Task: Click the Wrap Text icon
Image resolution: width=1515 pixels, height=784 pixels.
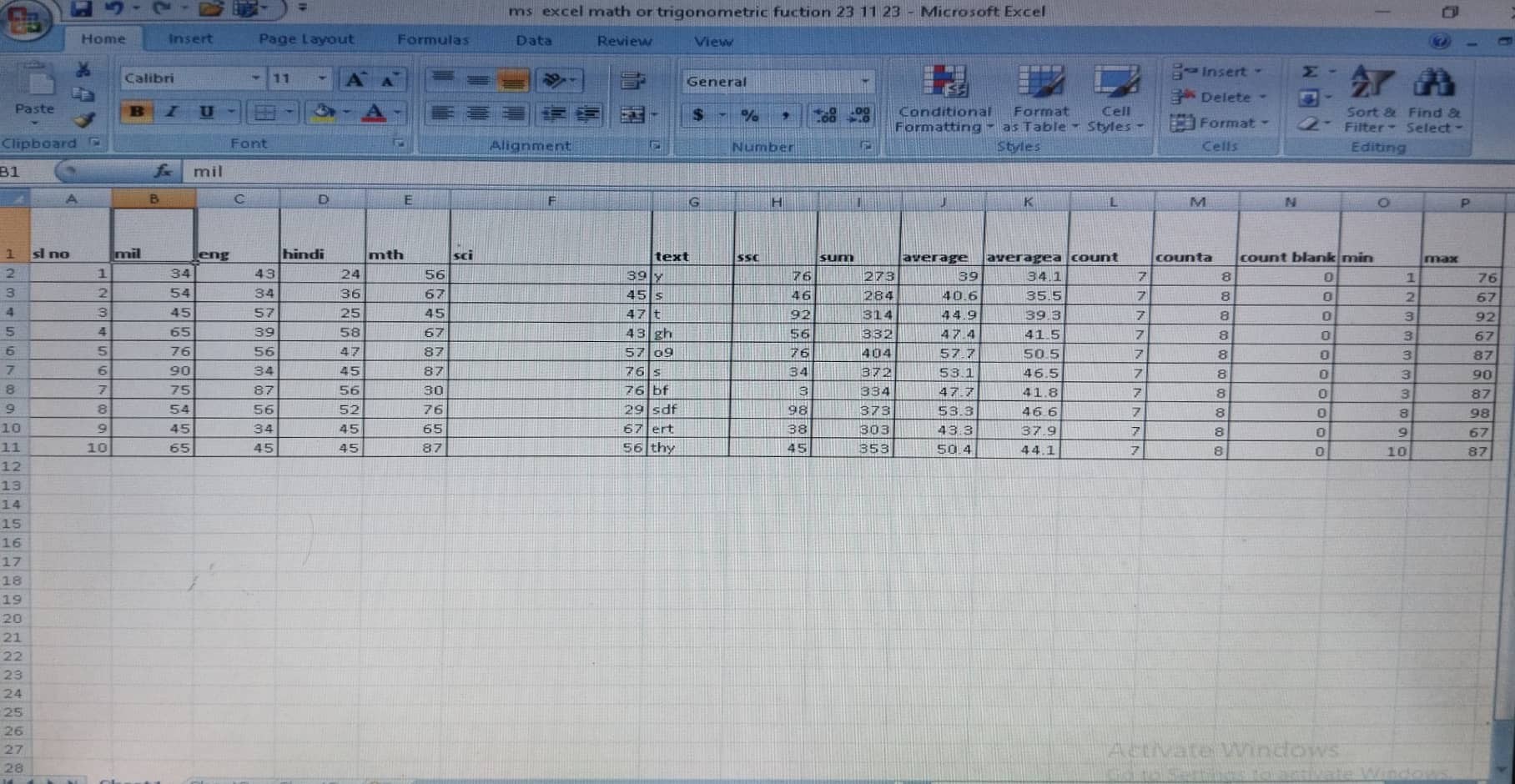Action: pos(633,80)
